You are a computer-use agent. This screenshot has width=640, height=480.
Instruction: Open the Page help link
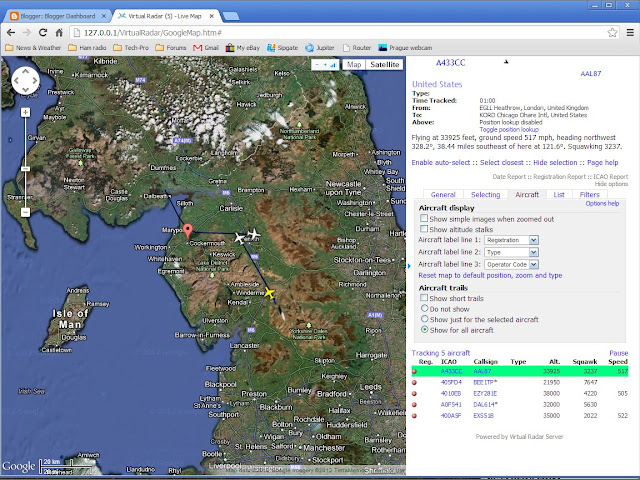pyautogui.click(x=602, y=162)
